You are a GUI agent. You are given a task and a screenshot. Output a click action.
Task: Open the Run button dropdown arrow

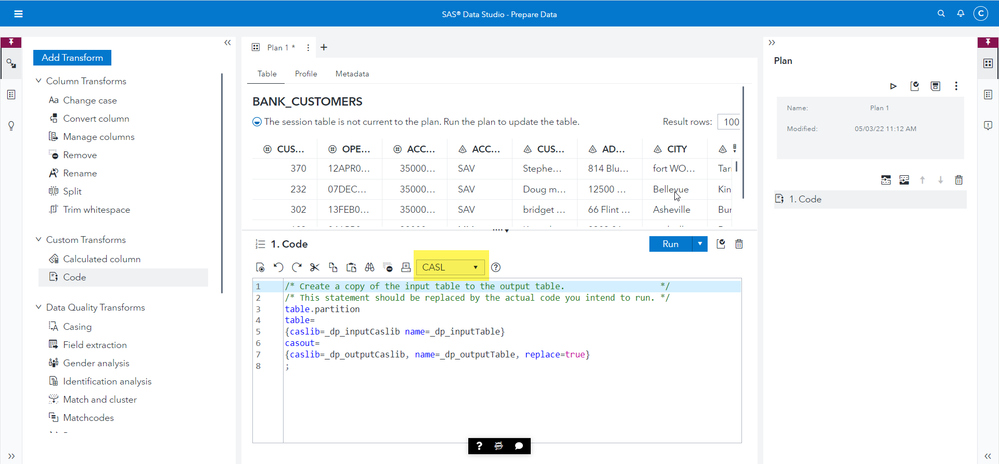click(x=701, y=244)
